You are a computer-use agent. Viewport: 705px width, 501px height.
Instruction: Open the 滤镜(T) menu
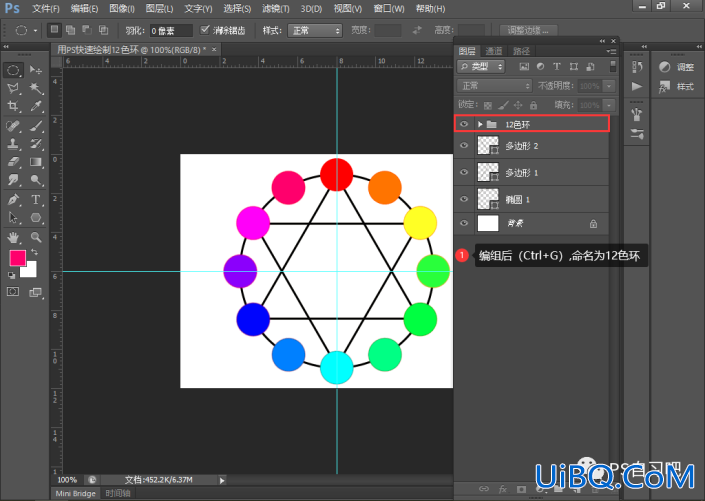276,9
